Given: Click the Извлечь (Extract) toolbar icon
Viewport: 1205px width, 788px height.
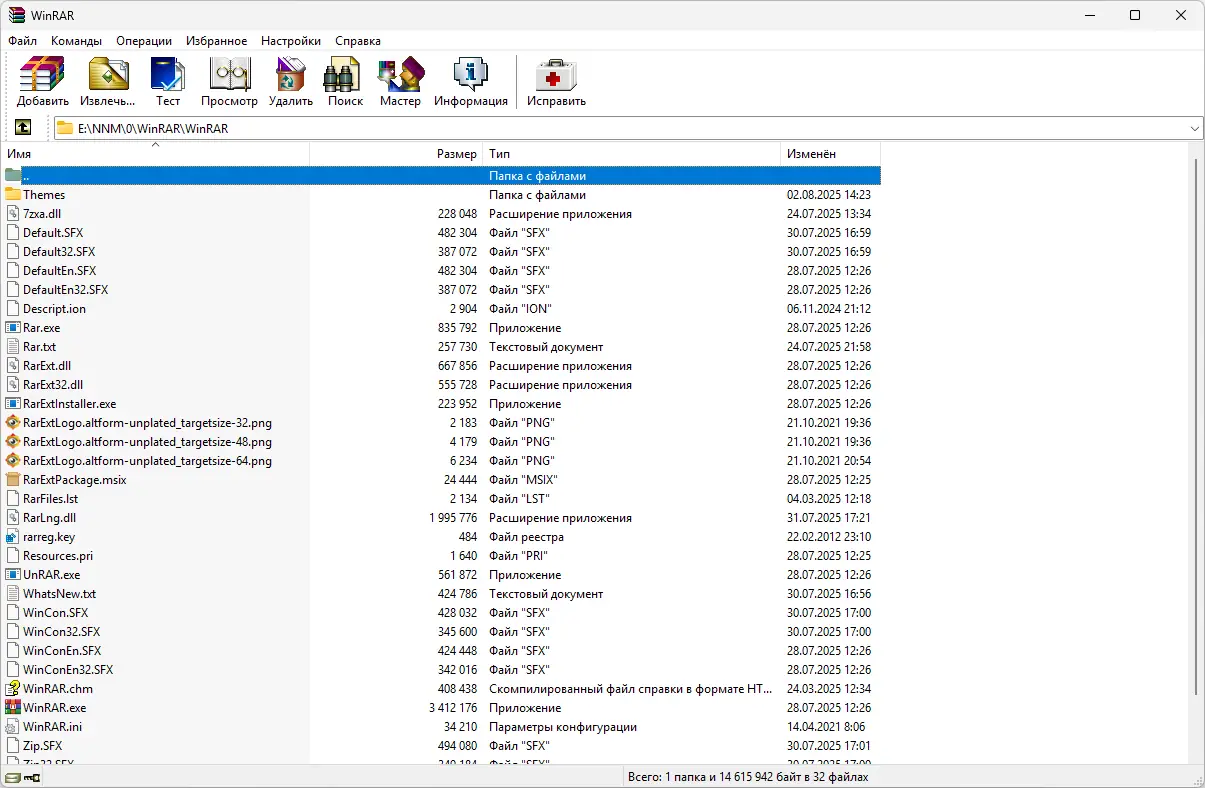Looking at the screenshot, I should pos(107,80).
